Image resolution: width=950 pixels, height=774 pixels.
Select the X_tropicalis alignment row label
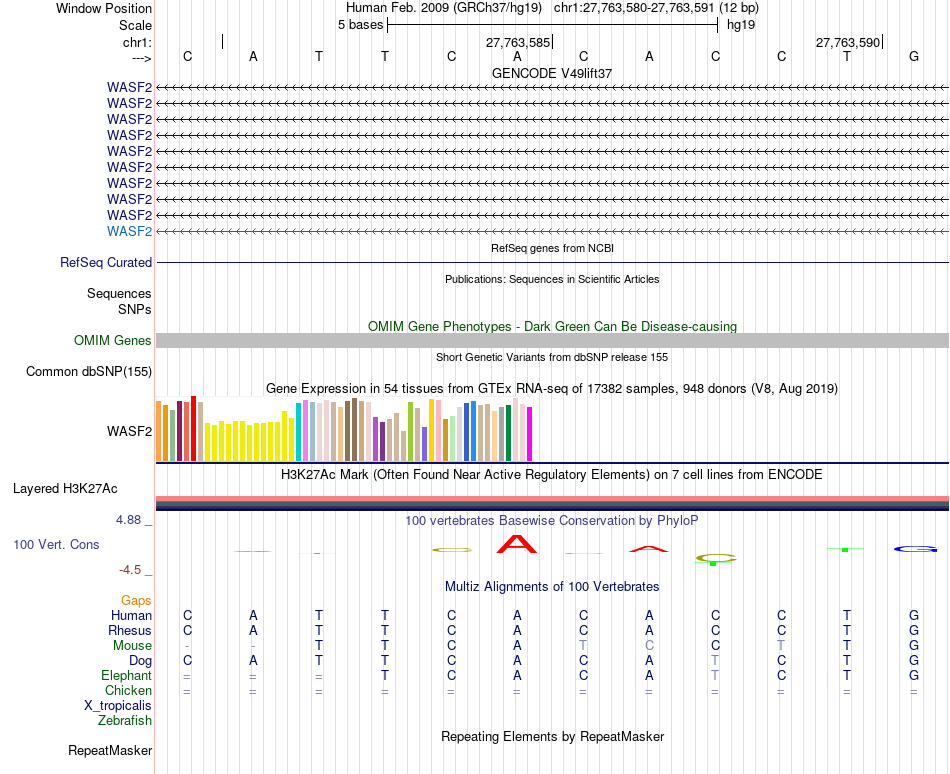(x=118, y=706)
